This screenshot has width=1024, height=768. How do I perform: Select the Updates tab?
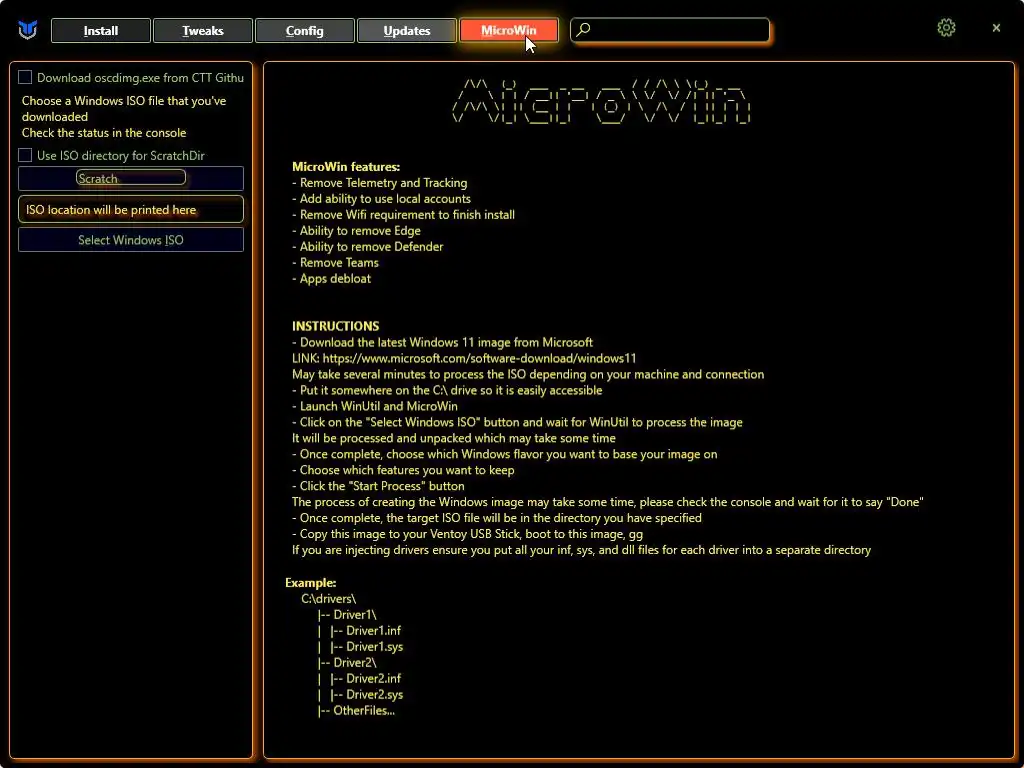point(406,31)
